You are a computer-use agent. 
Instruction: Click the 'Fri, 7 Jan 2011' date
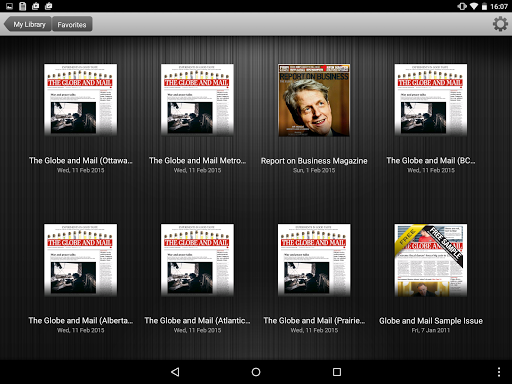click(x=431, y=330)
